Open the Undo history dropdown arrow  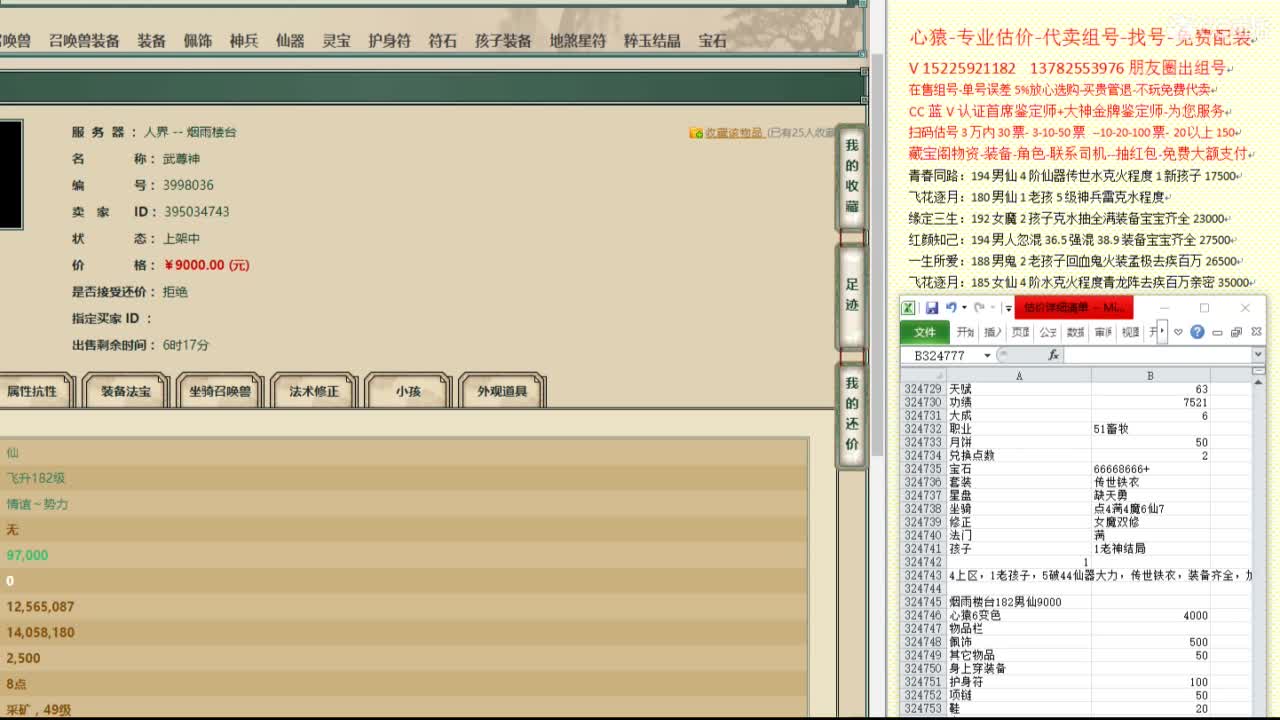[x=963, y=308]
